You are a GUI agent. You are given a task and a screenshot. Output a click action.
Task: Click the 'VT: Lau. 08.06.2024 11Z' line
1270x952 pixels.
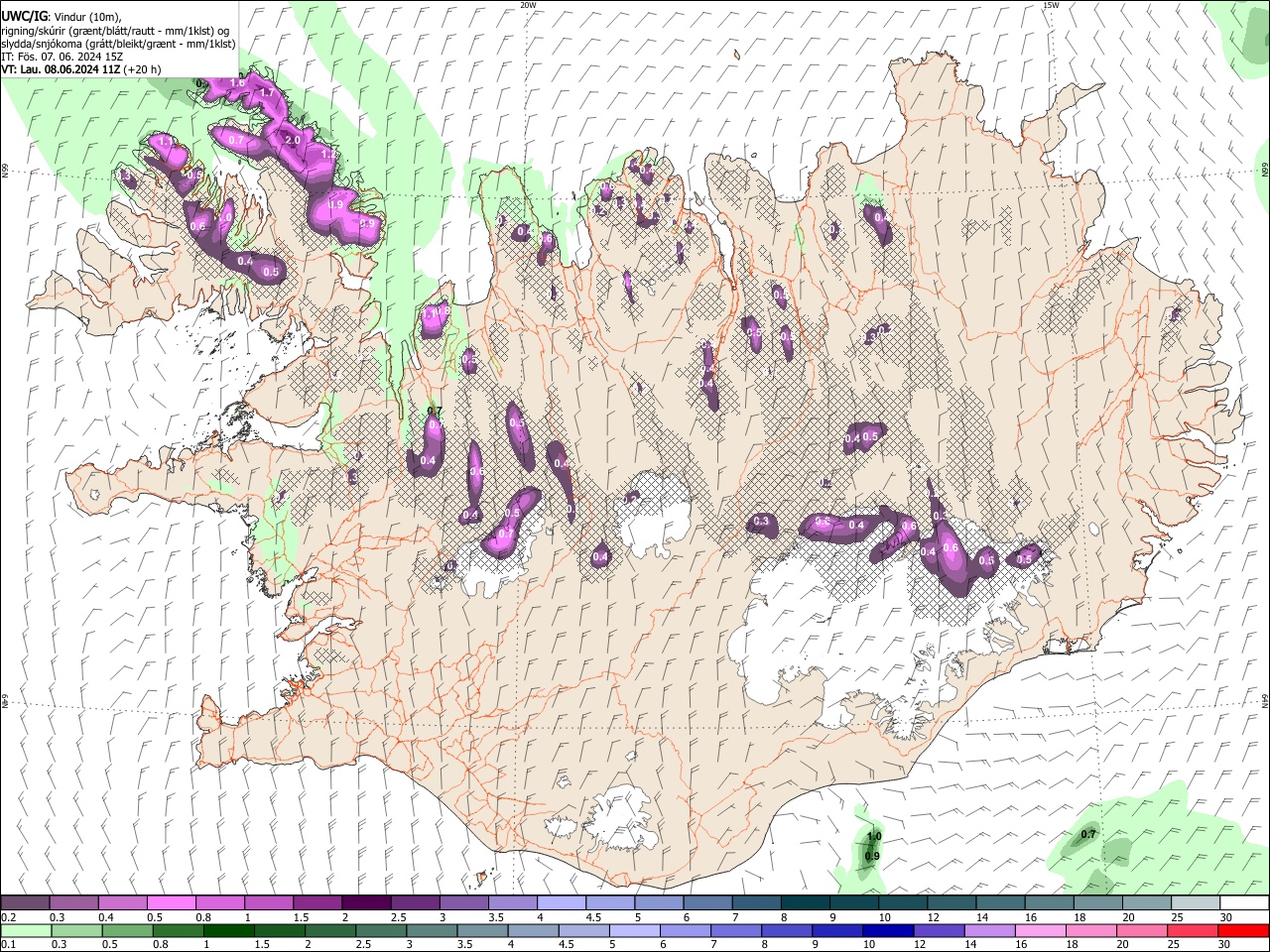pos(62,69)
